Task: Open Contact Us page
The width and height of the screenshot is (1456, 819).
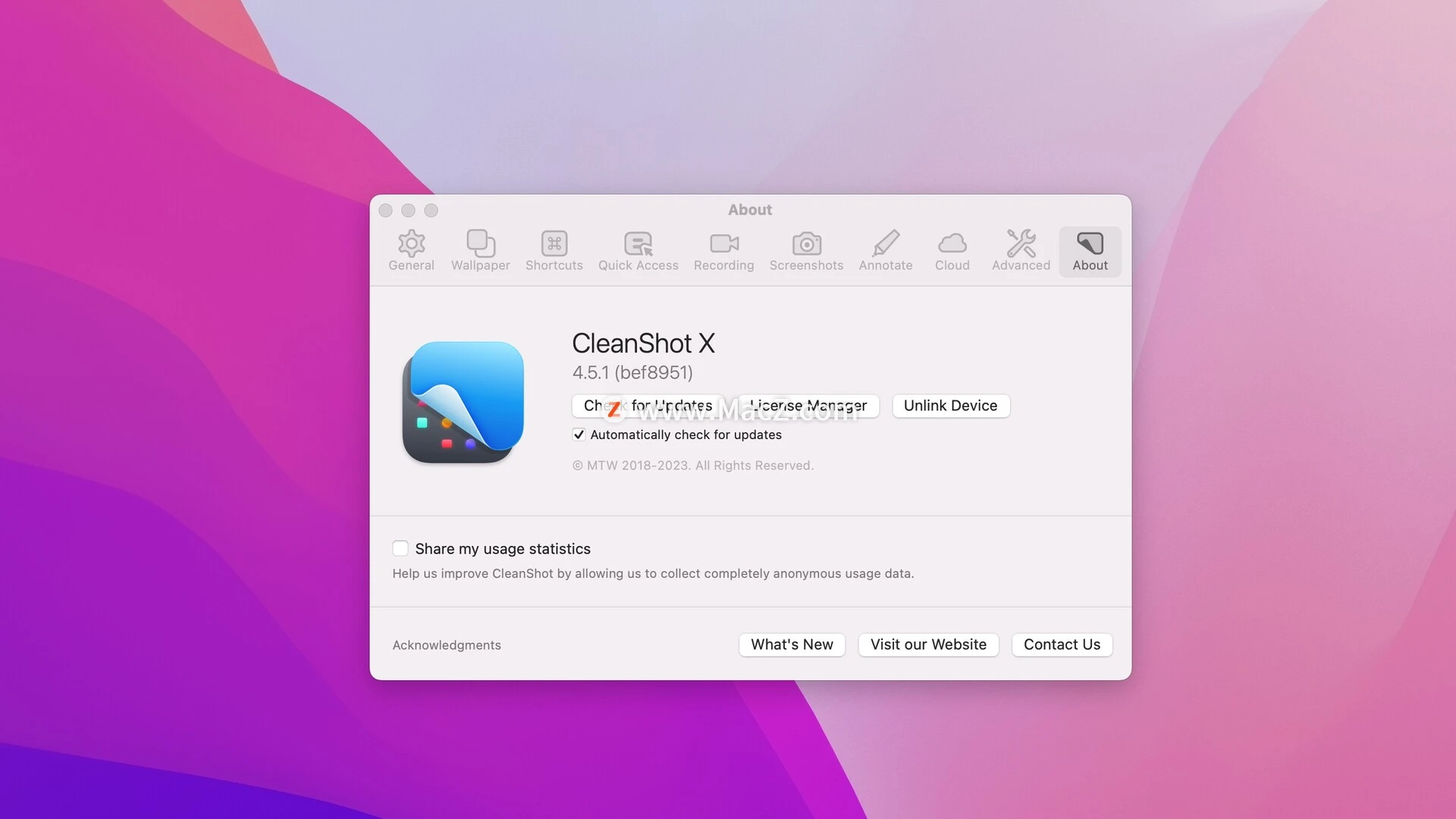Action: click(x=1061, y=643)
